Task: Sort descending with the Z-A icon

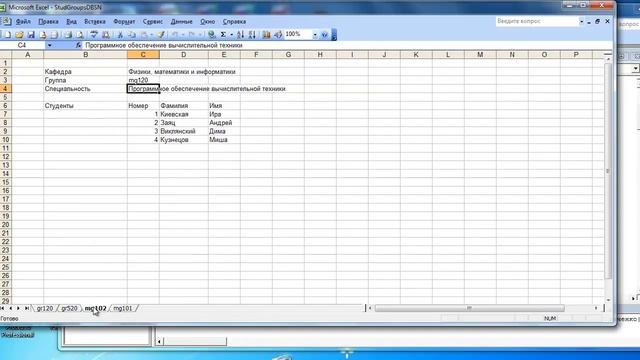Action: click(x=252, y=35)
